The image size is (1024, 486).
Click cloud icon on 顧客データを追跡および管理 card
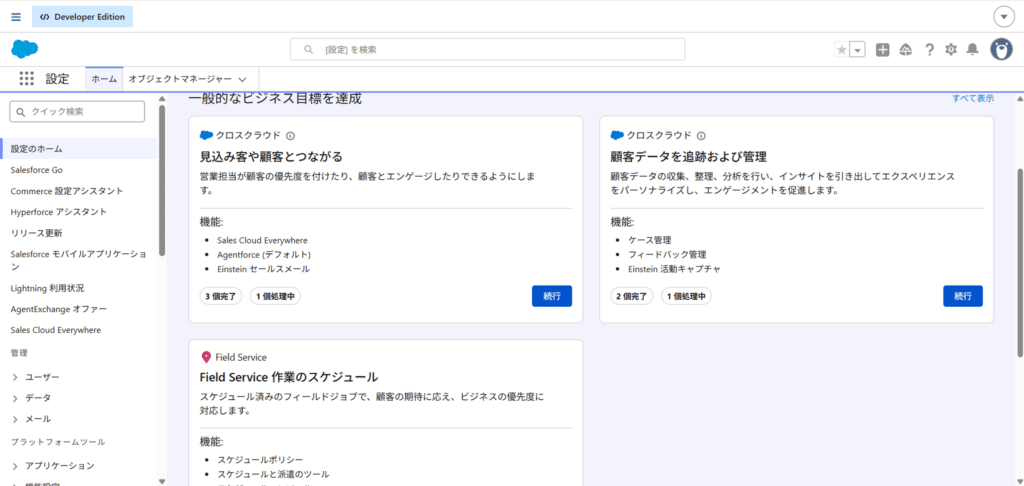point(617,135)
